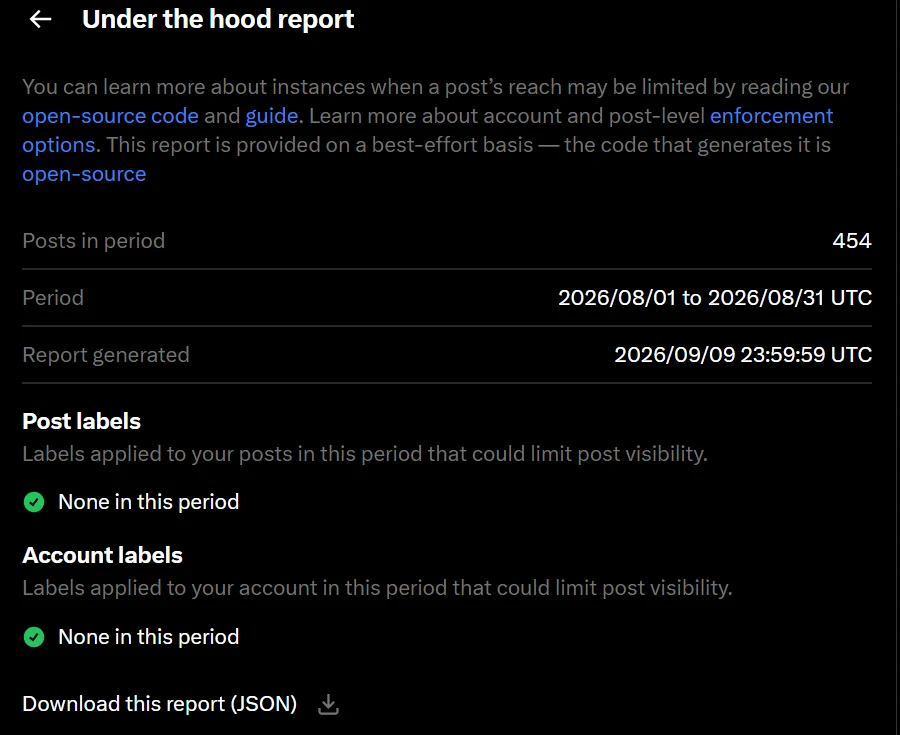
Task: Click the description "Labels applied to your posts in this period"
Action: click(222, 454)
